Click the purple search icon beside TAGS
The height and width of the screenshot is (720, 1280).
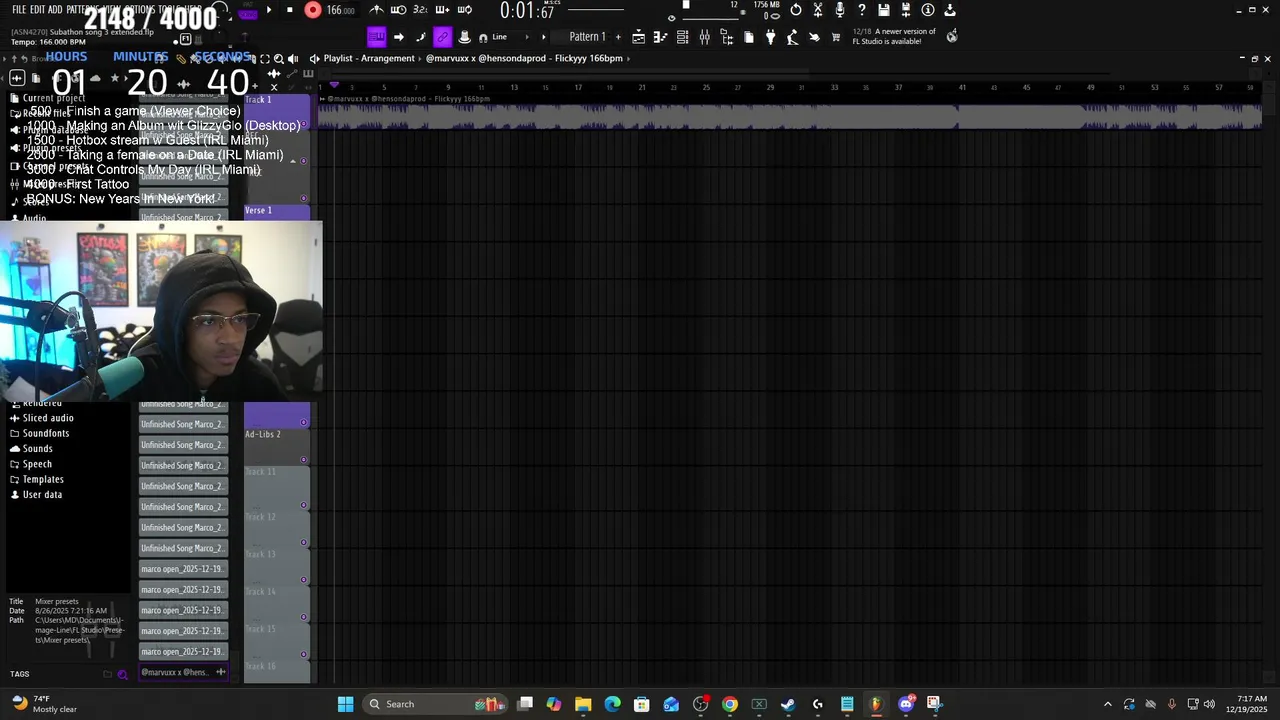(x=122, y=674)
